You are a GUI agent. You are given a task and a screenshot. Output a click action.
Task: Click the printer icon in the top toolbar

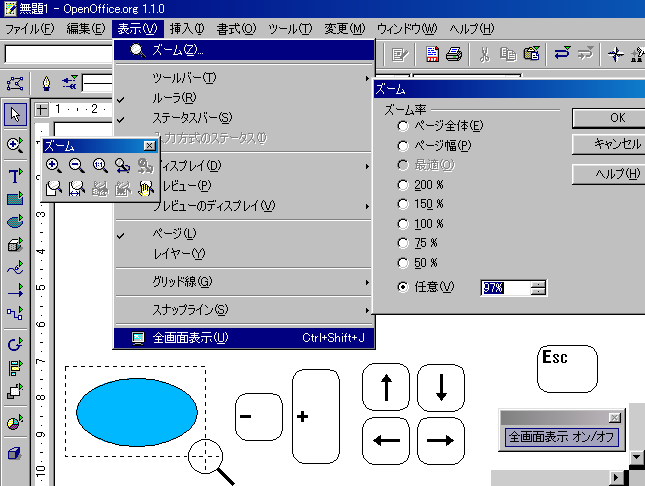pyautogui.click(x=453, y=54)
